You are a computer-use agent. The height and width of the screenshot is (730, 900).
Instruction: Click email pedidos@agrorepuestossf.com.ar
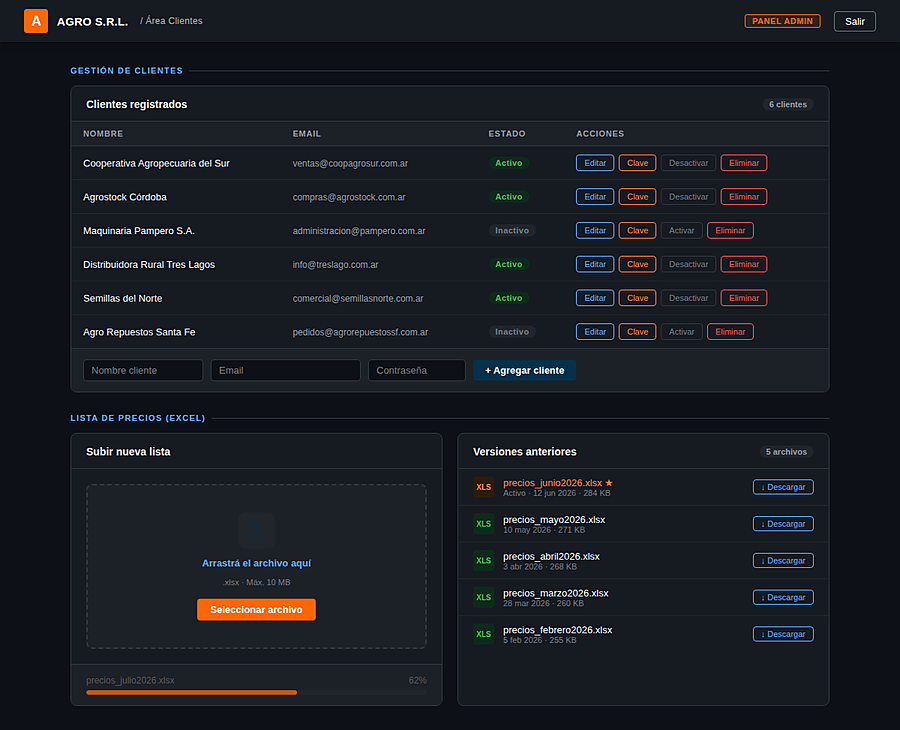(x=360, y=332)
